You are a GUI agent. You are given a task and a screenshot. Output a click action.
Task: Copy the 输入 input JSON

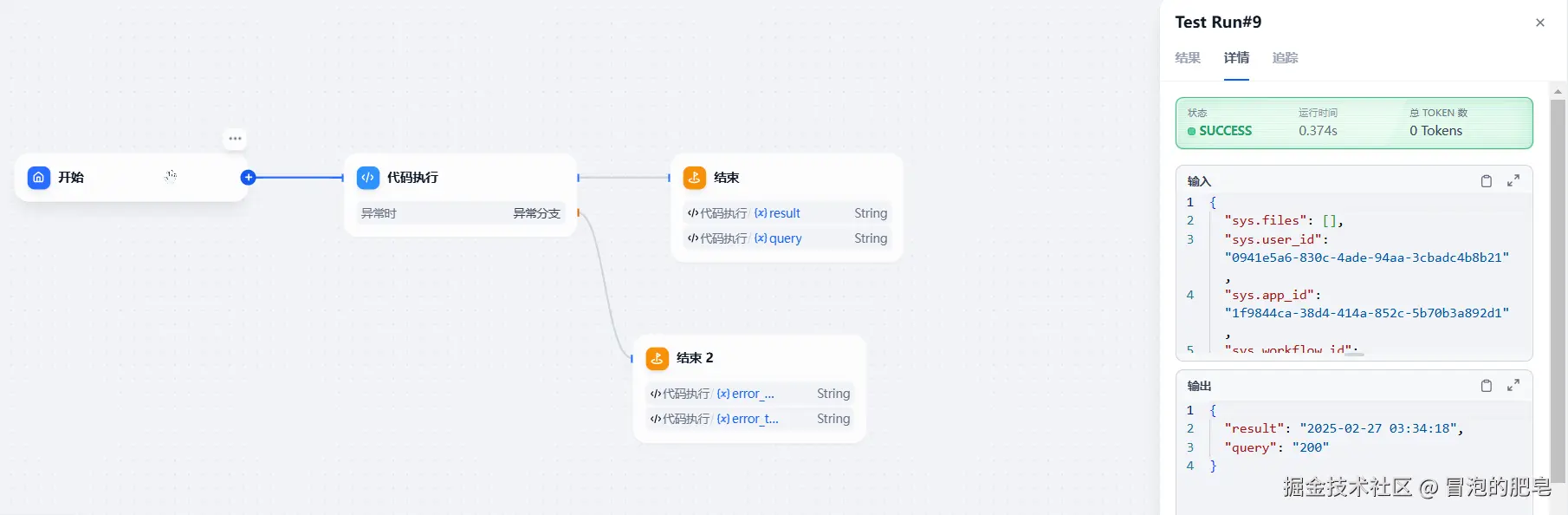pos(1487,181)
